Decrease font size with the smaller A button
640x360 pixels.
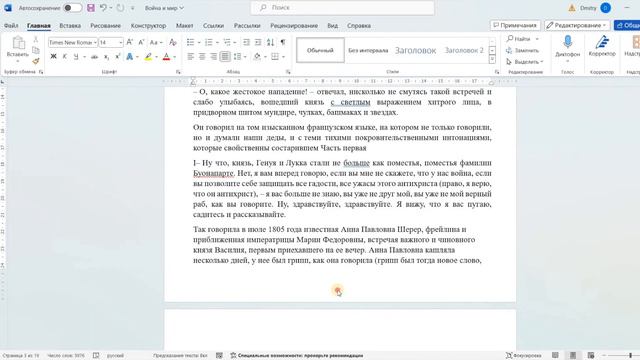pos(141,42)
